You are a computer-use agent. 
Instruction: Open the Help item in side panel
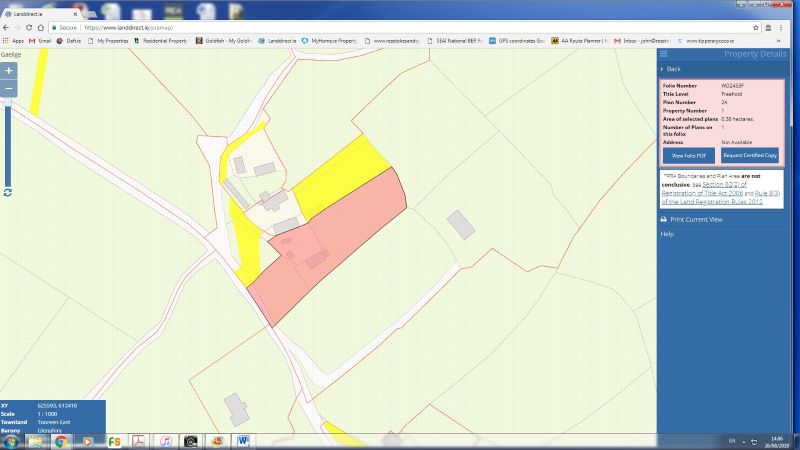667,234
